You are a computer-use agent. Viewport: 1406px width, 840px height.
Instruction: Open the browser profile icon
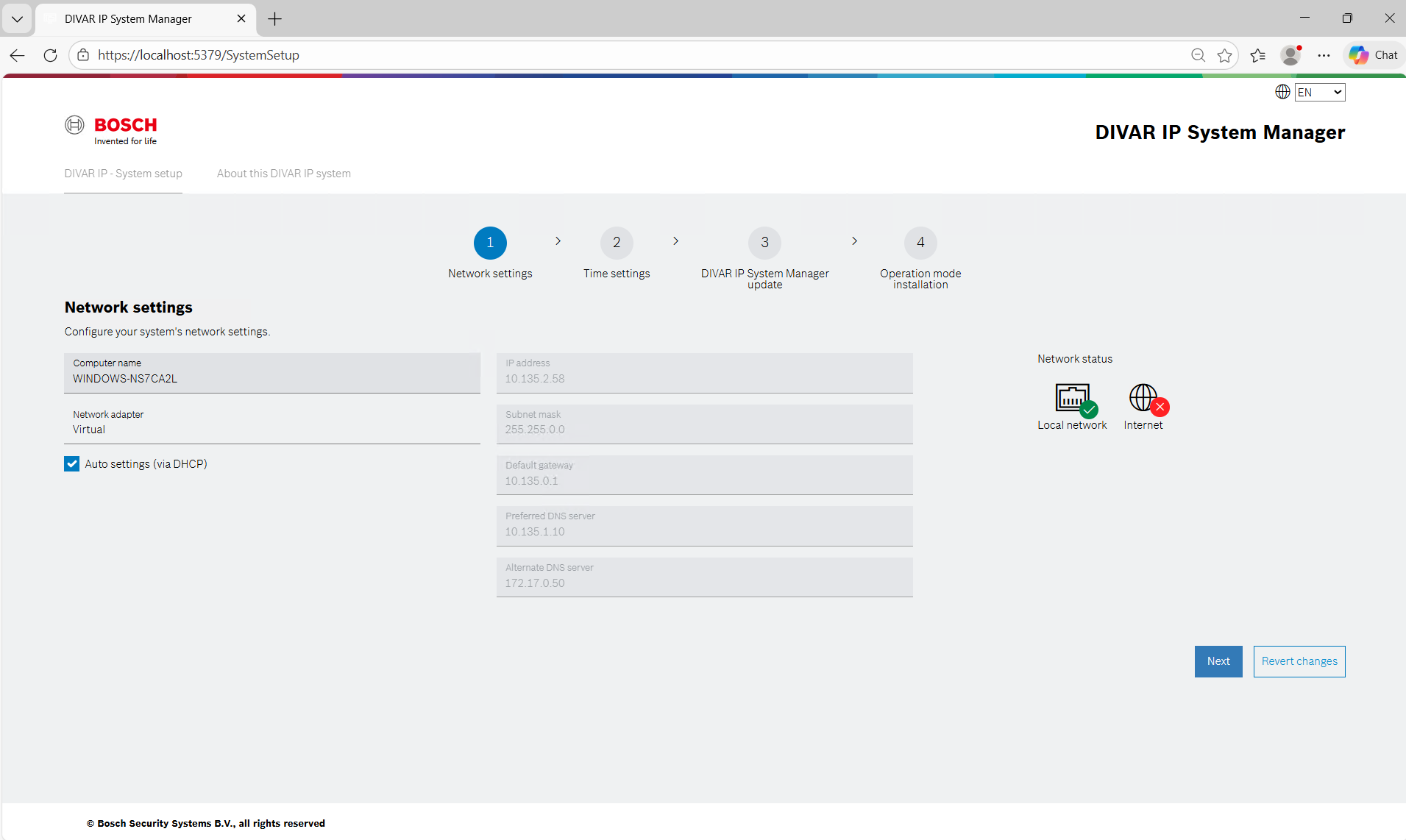pyautogui.click(x=1290, y=55)
